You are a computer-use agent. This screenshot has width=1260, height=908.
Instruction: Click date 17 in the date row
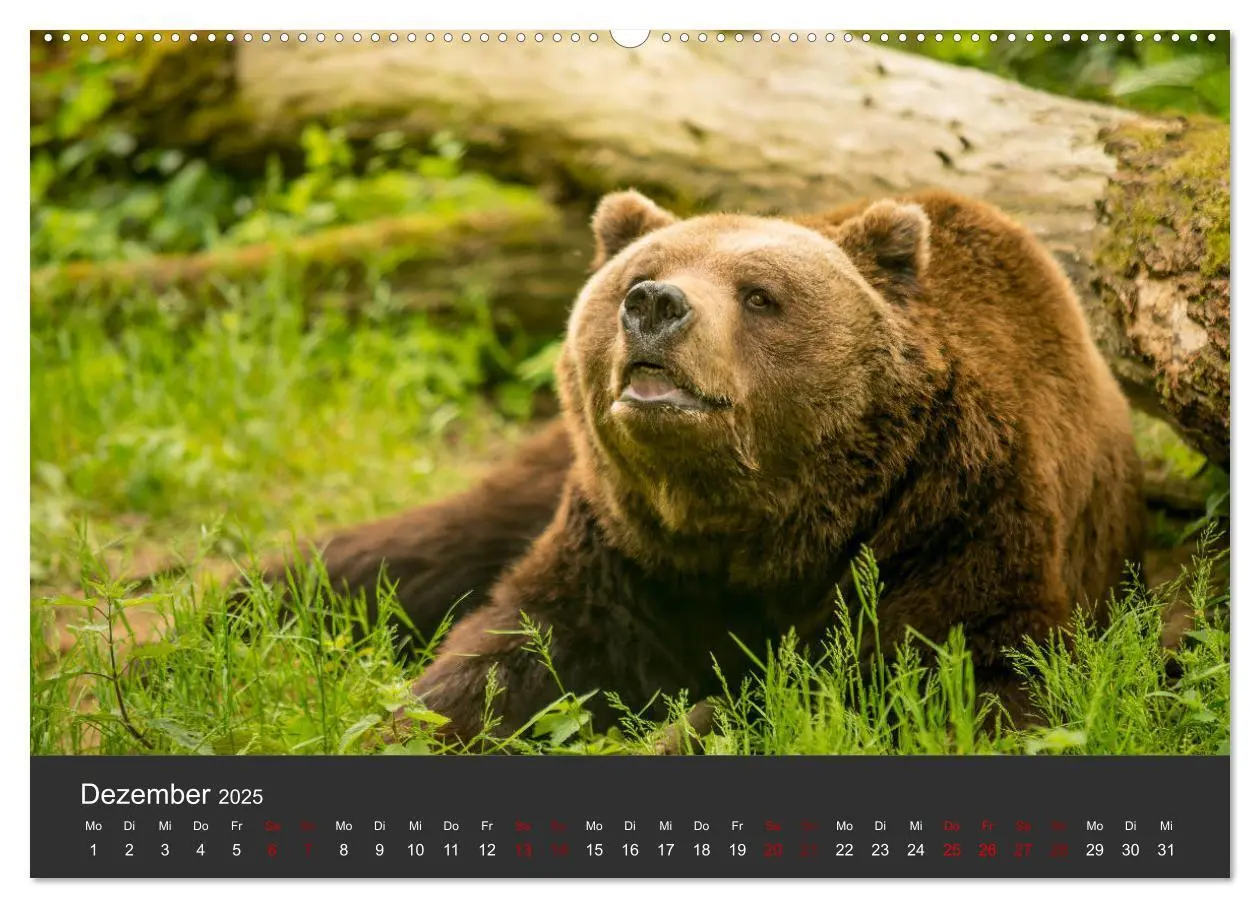[x=666, y=850]
